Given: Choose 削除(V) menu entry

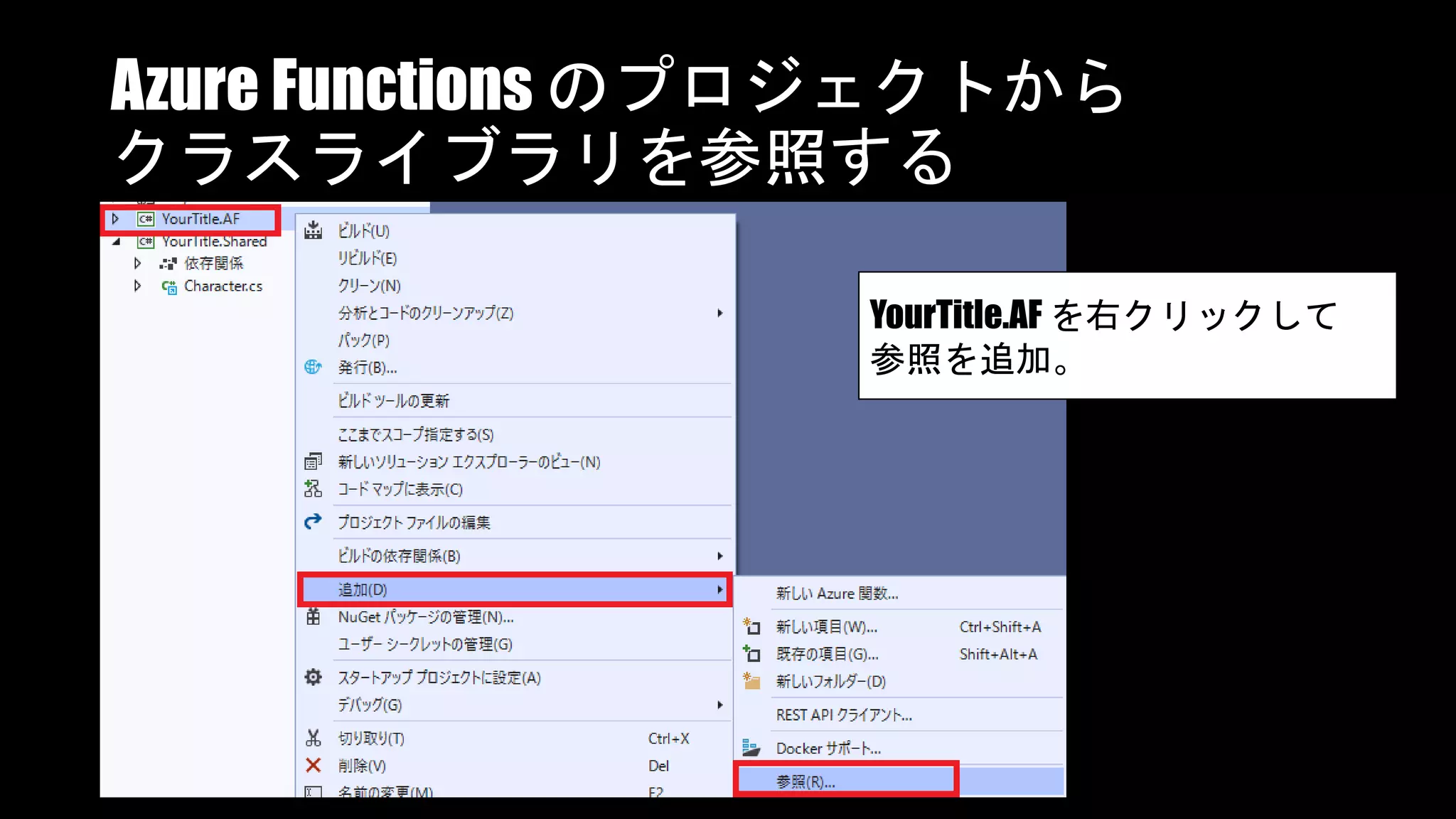Looking at the screenshot, I should click(x=515, y=765).
